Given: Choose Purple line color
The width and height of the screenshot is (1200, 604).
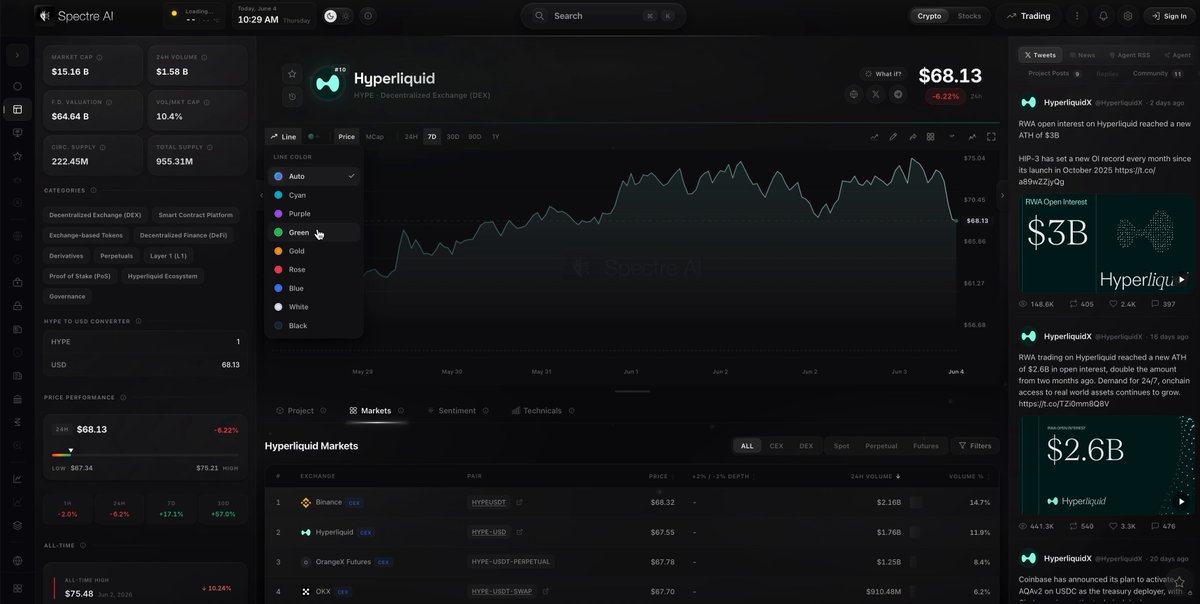Looking at the screenshot, I should [314, 214].
